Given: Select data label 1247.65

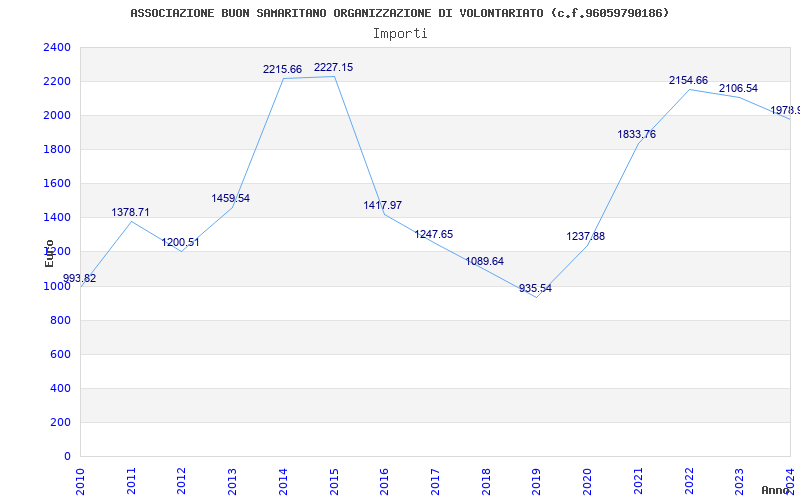Looking at the screenshot, I should click(434, 234).
